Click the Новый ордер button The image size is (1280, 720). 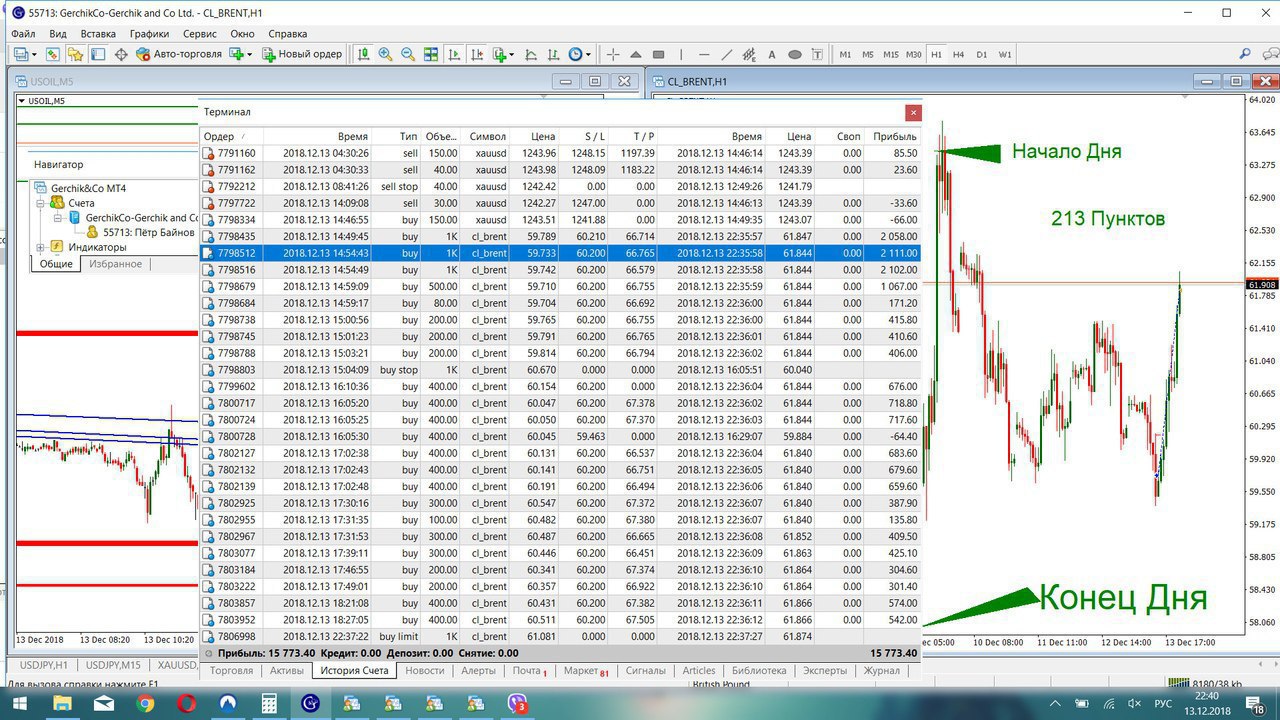tap(302, 54)
